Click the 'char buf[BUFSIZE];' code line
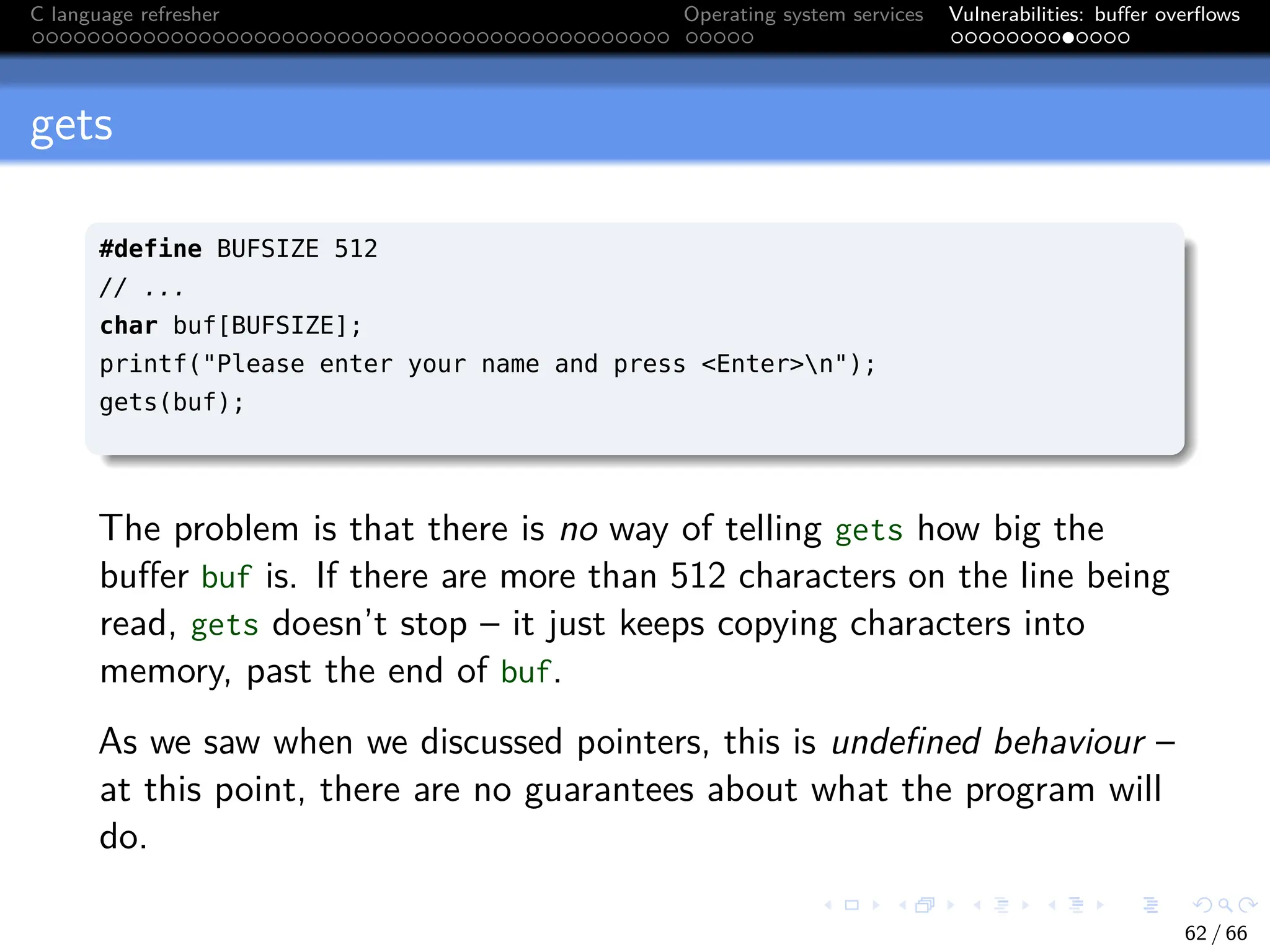This screenshot has width=1270, height=952. click(231, 326)
